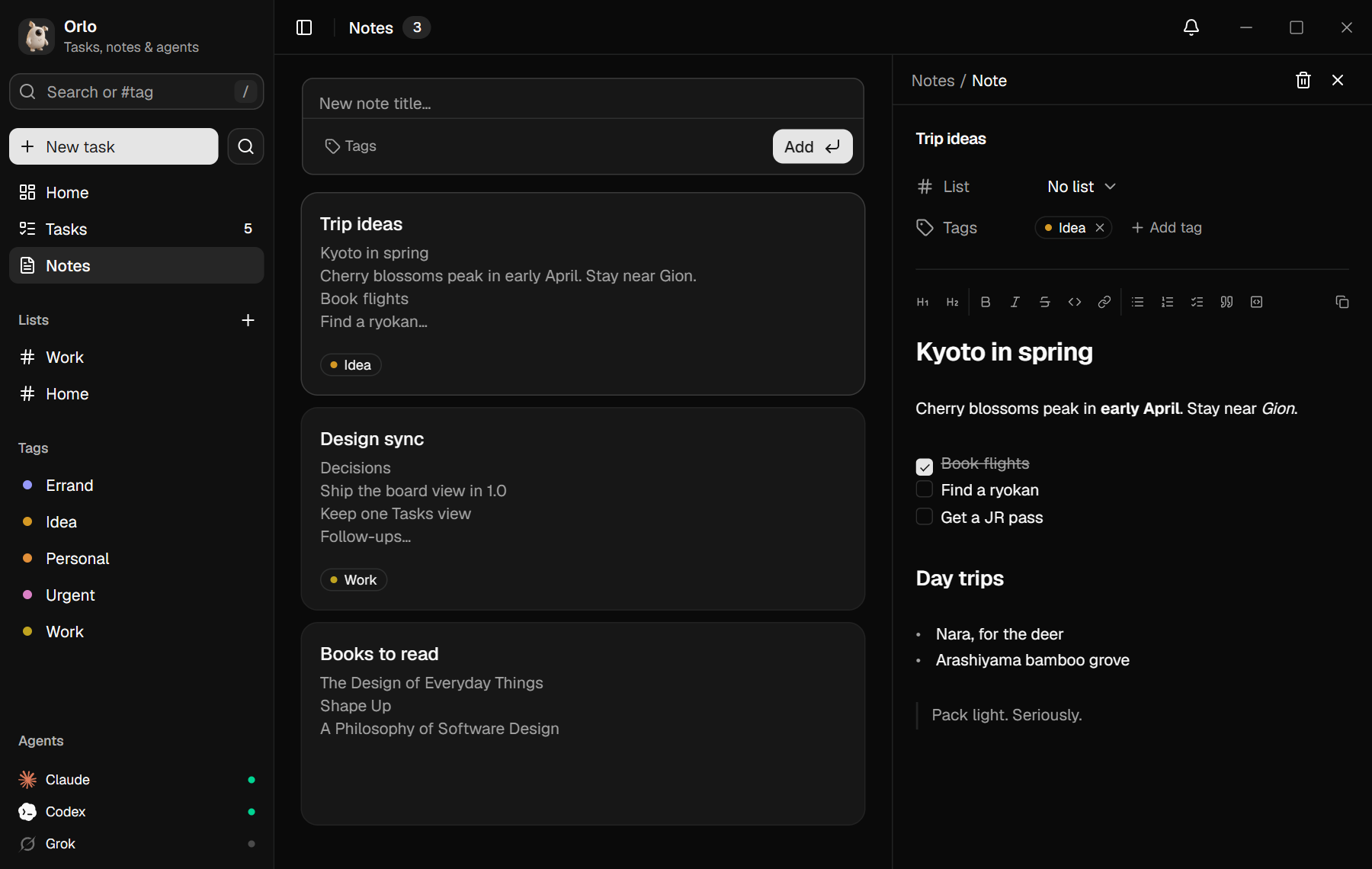Image resolution: width=1372 pixels, height=869 pixels.
Task: Close the note detail panel
Action: click(x=1338, y=80)
